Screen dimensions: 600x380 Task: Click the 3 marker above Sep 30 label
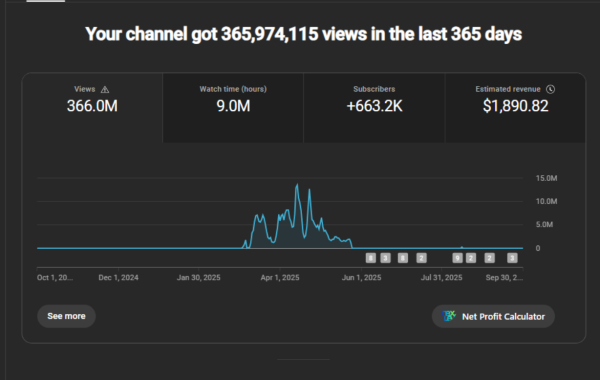(512, 258)
